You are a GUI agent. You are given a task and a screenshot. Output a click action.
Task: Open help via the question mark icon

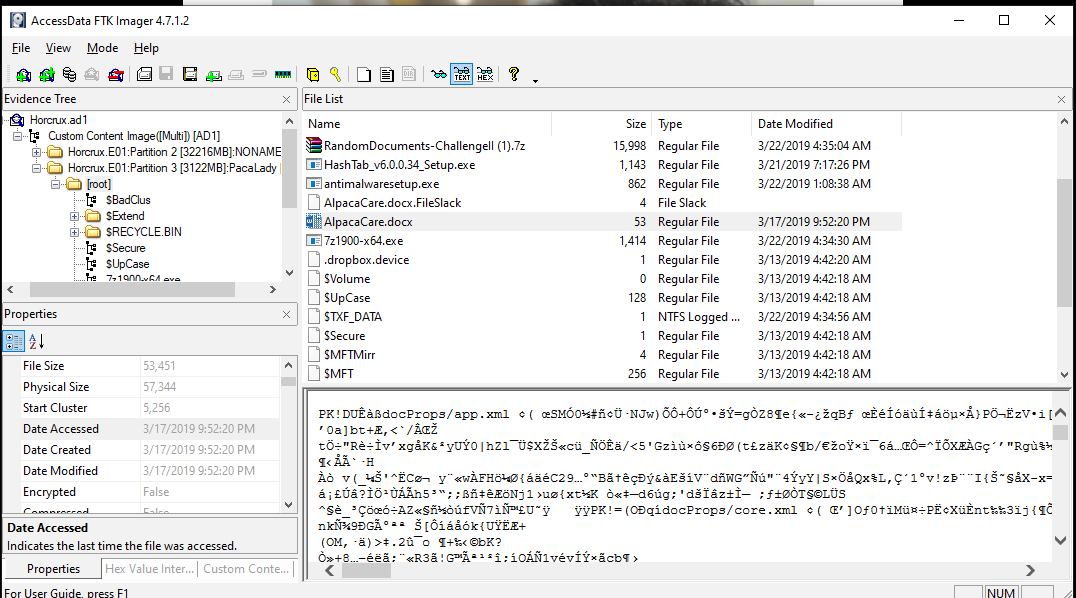(x=514, y=75)
